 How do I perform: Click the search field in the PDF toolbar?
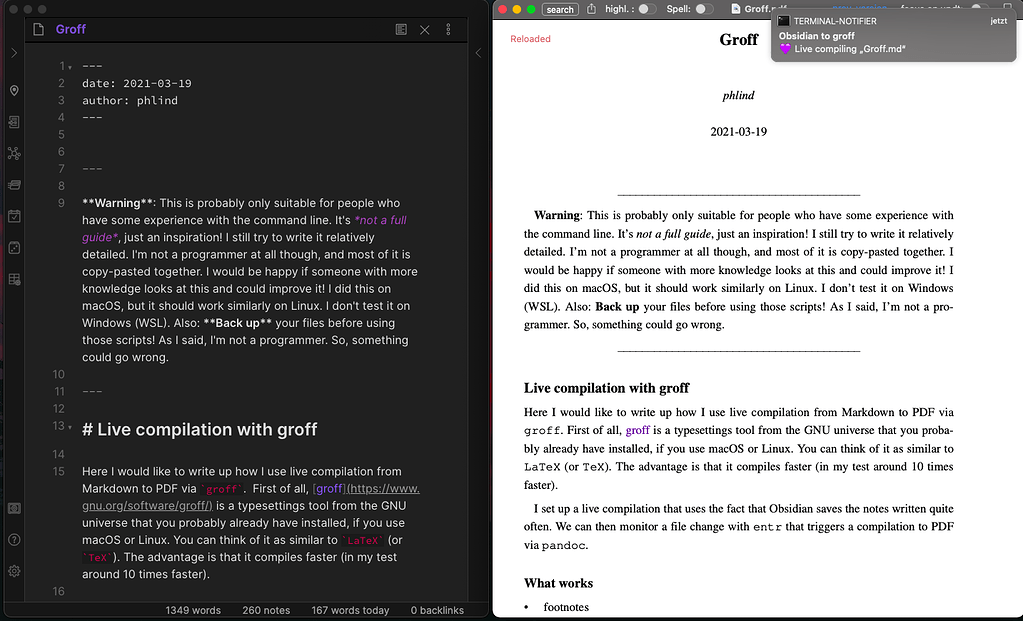pos(559,8)
